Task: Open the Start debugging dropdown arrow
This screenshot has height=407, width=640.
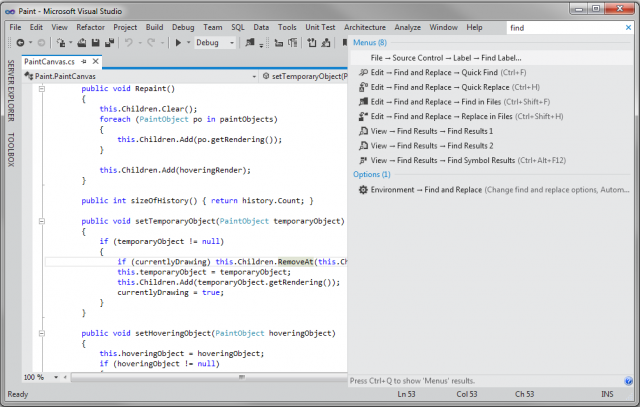Action: 188,42
